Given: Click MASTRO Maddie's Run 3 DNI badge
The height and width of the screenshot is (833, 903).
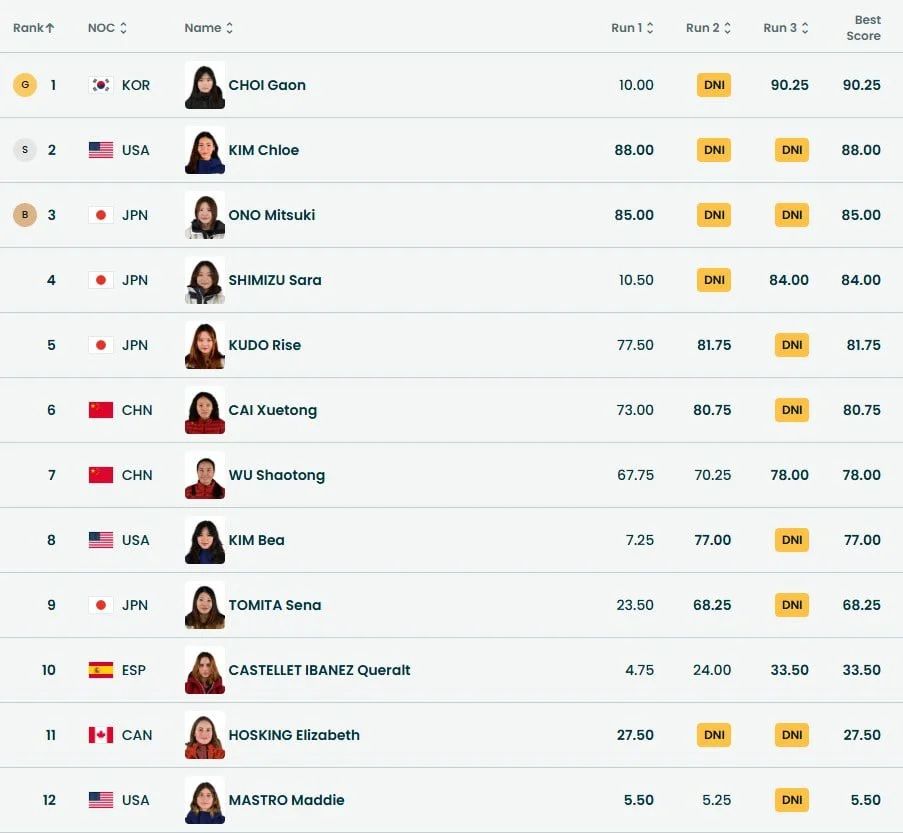Looking at the screenshot, I should (792, 800).
